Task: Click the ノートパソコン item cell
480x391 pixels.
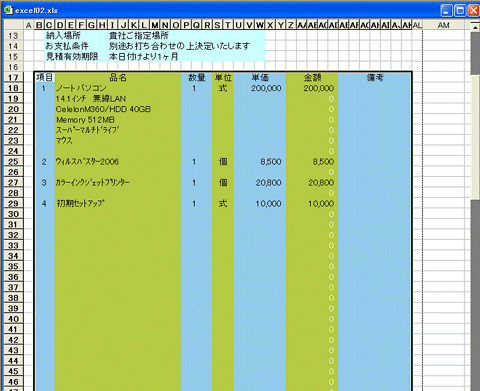Action: point(81,88)
